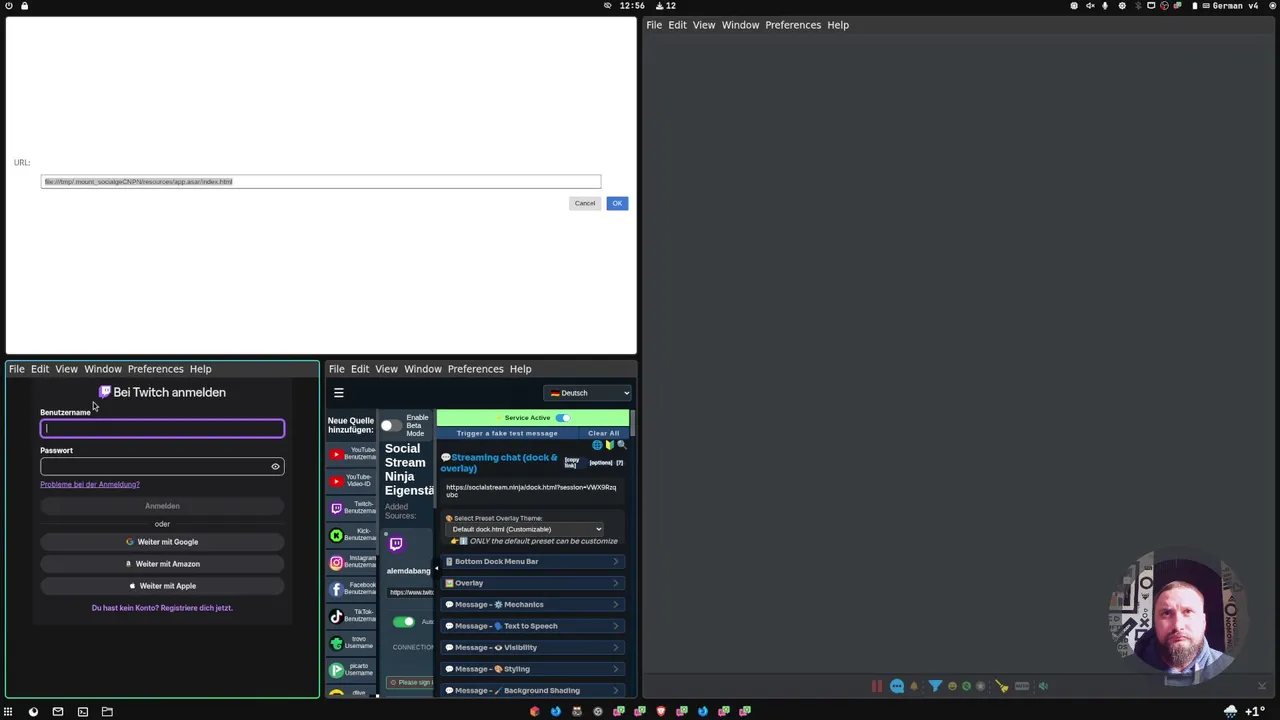Add a TikTok Benutzername source
Screen dimensions: 1280x720
[352, 616]
